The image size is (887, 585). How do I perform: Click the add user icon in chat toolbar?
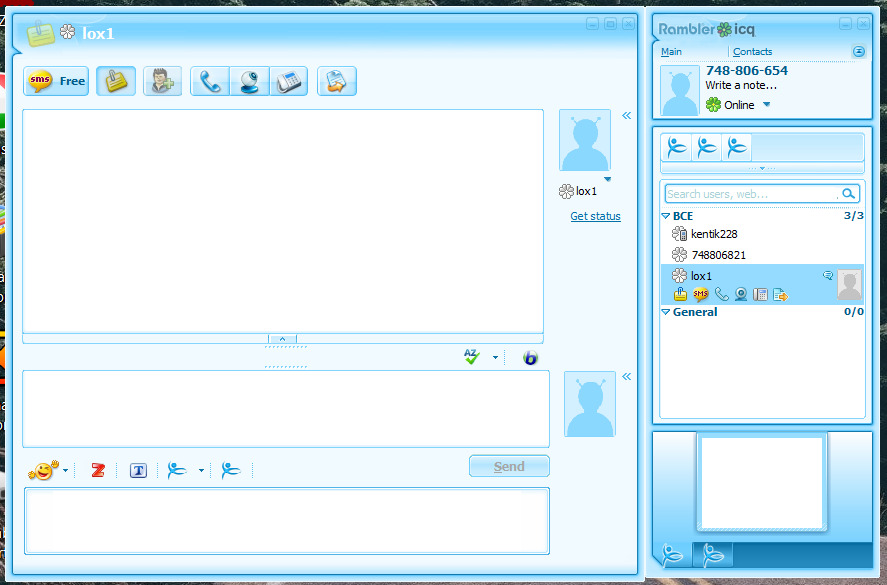[x=162, y=81]
